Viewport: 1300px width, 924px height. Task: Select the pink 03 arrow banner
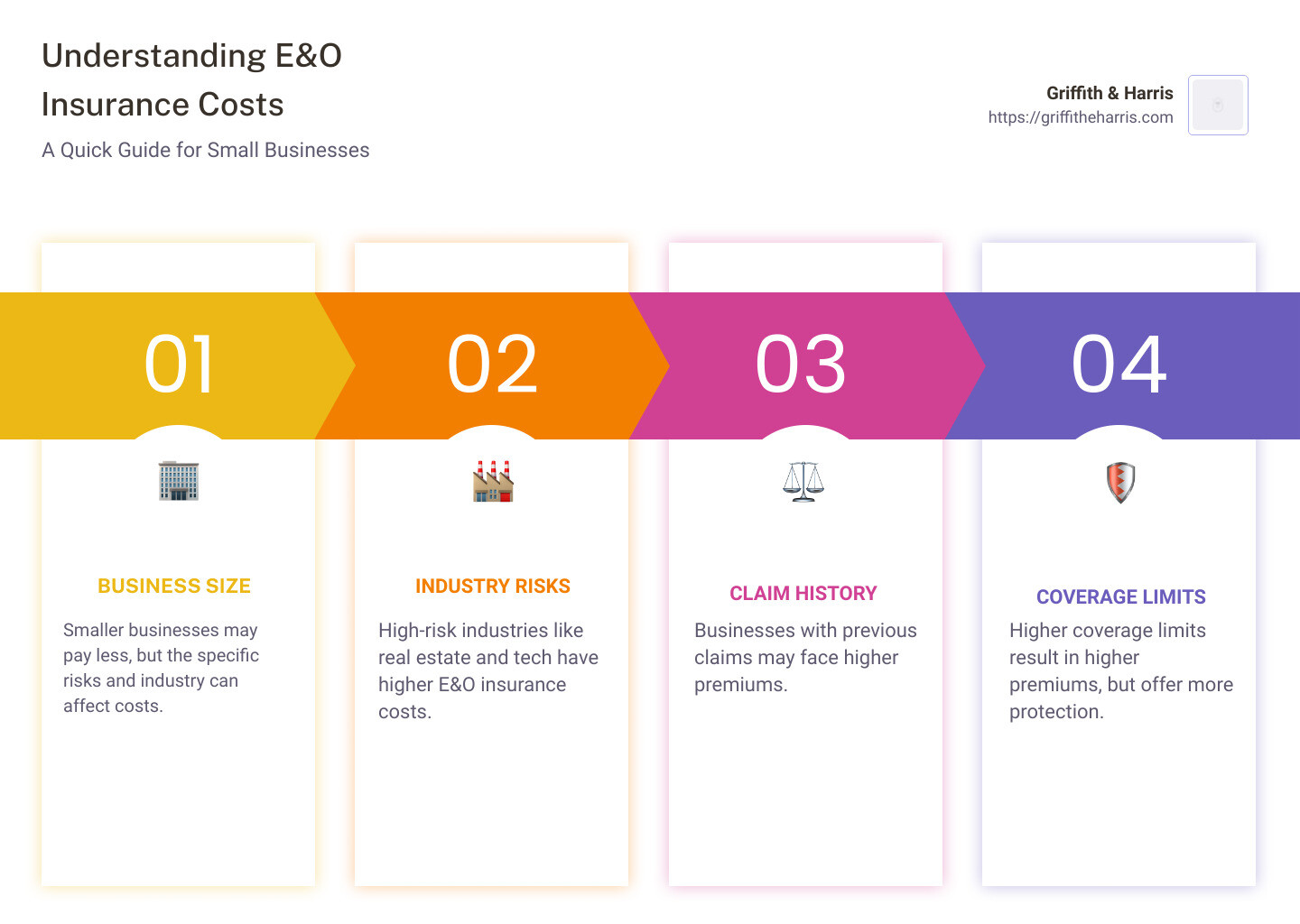pos(802,365)
